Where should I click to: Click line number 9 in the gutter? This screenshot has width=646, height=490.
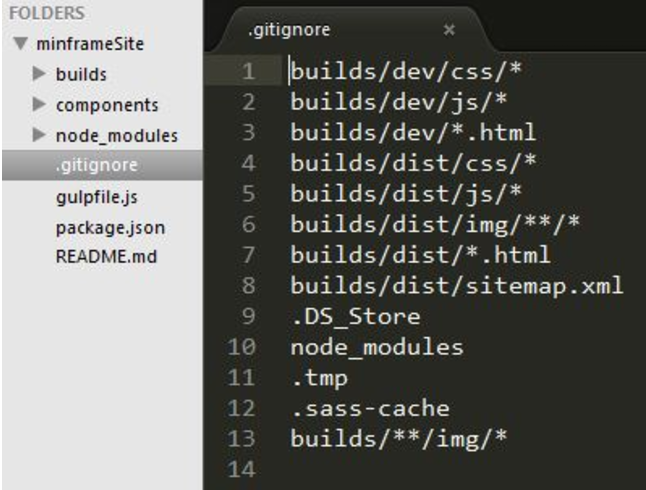(x=248, y=317)
